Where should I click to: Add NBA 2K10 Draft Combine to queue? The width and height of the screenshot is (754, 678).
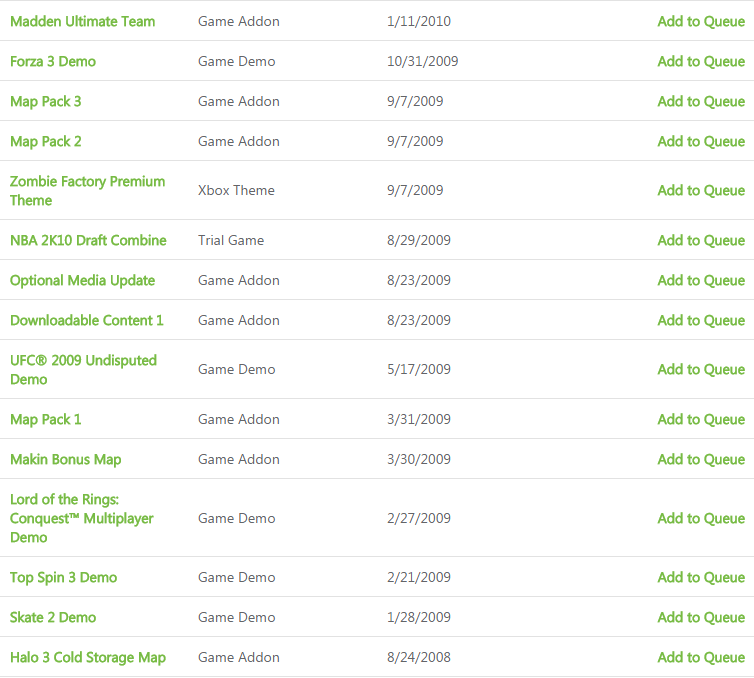point(701,240)
